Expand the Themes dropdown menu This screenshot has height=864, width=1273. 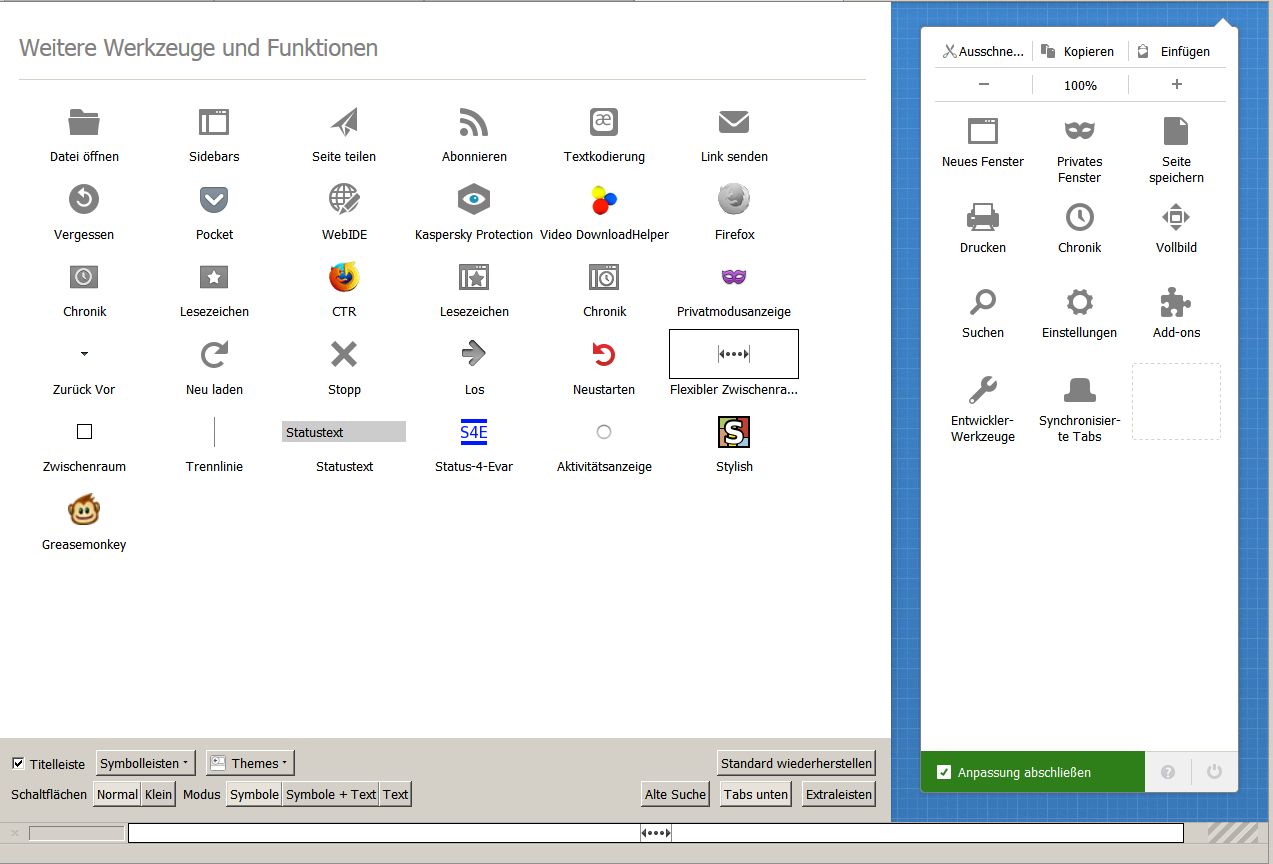(x=250, y=764)
